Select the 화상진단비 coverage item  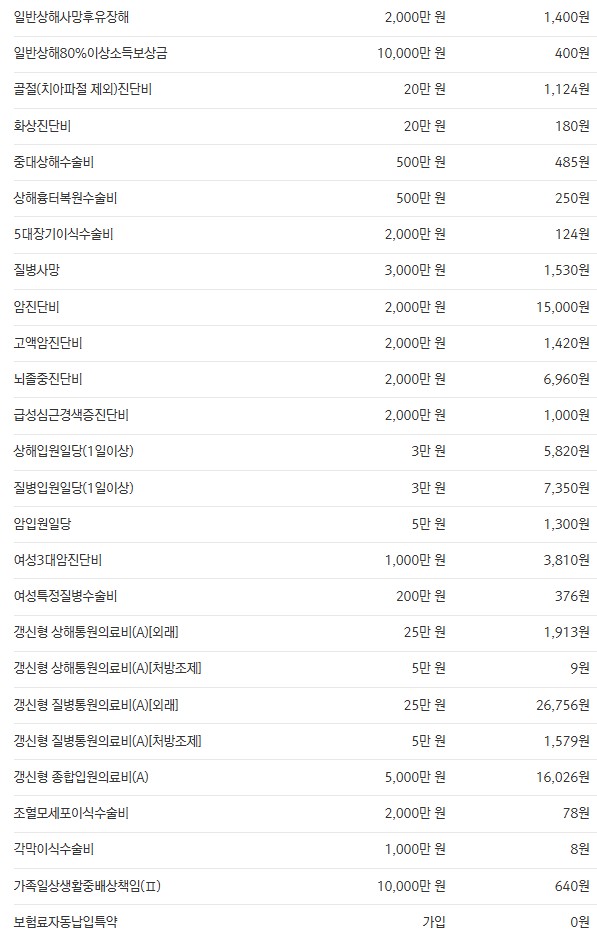42,126
